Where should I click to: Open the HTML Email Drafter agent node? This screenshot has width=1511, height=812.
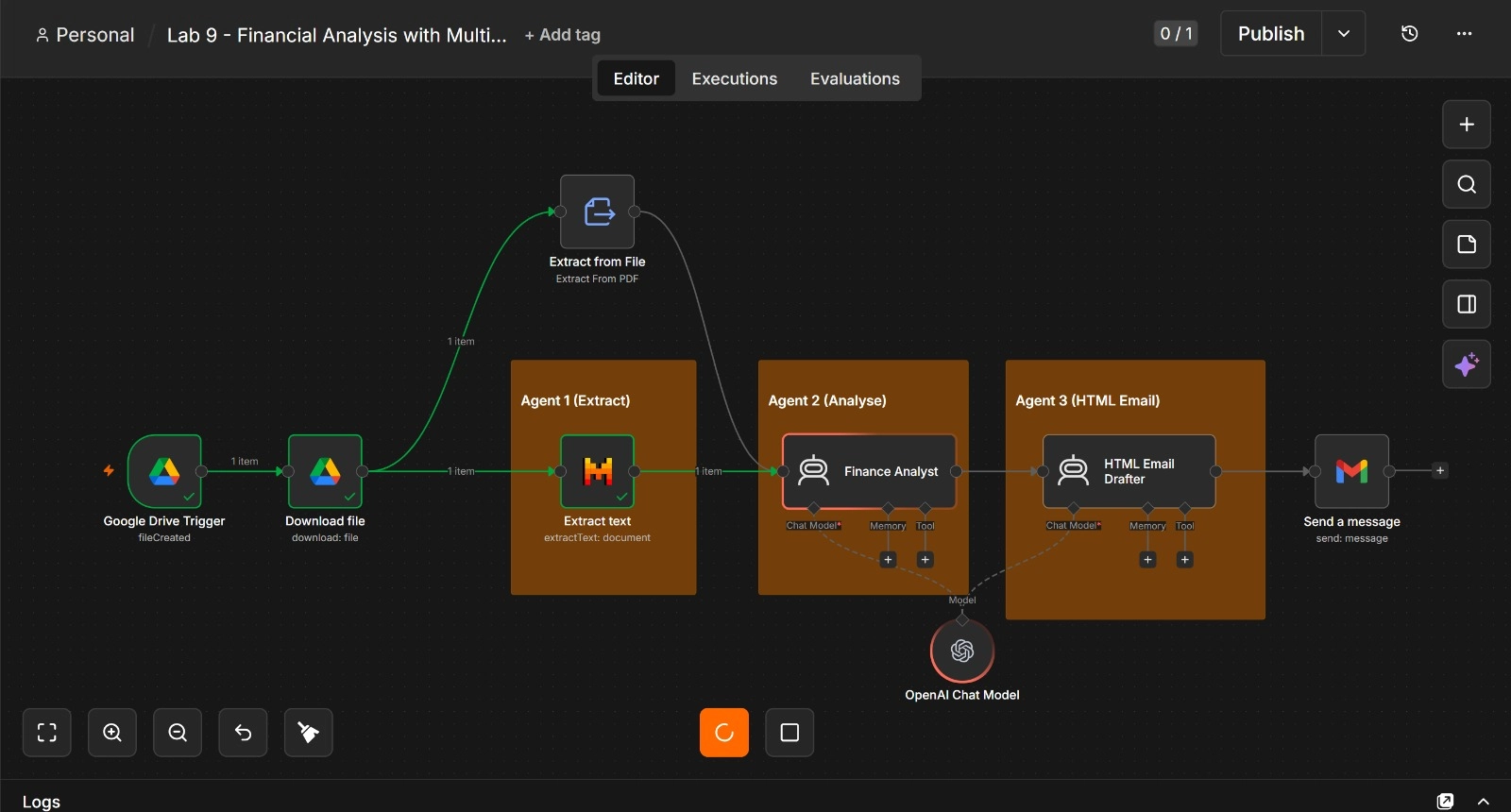click(1129, 471)
